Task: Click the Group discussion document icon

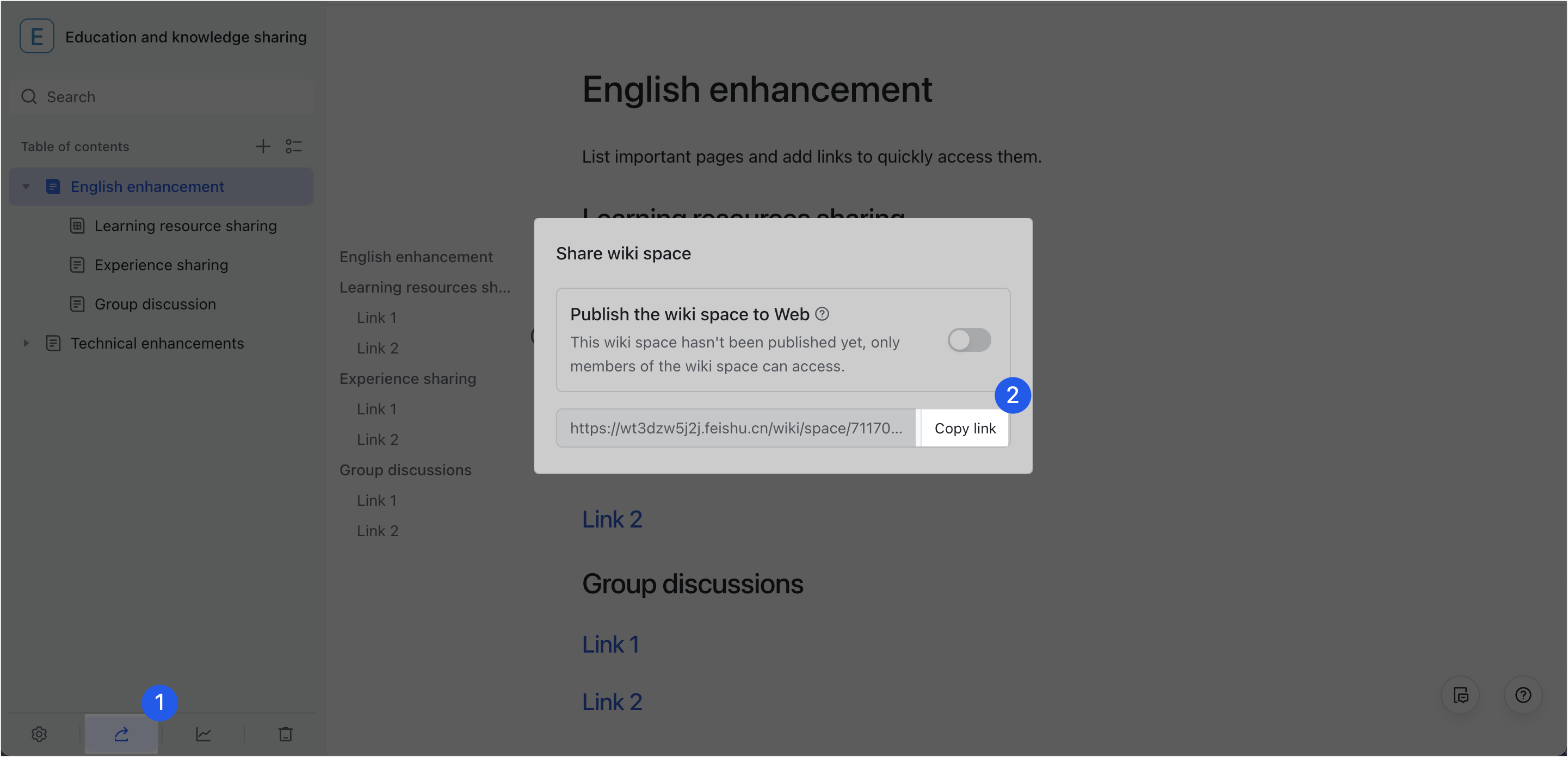Action: pos(77,303)
